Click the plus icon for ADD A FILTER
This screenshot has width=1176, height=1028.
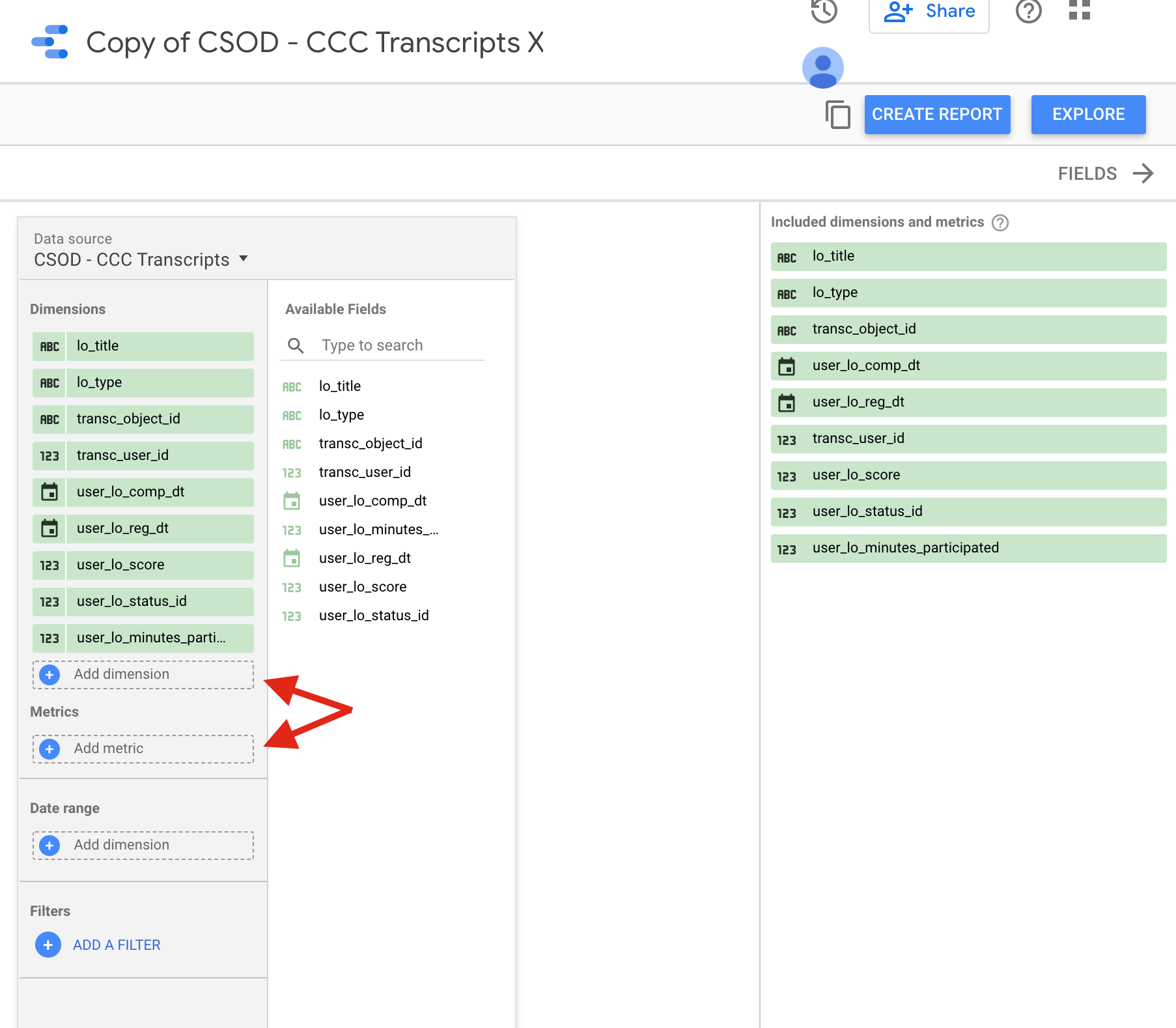pos(48,945)
